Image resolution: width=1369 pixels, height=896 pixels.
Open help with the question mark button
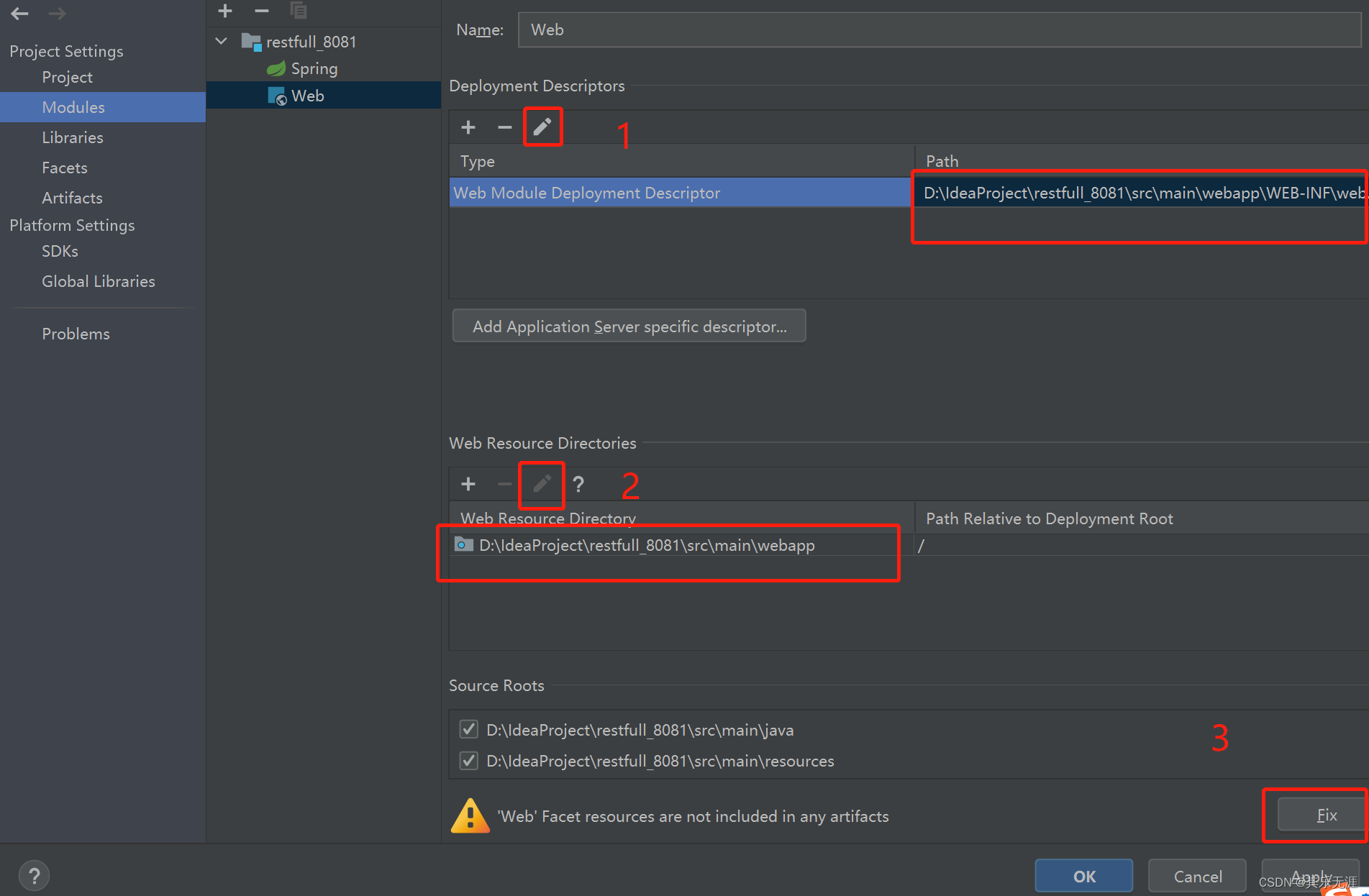(x=34, y=876)
